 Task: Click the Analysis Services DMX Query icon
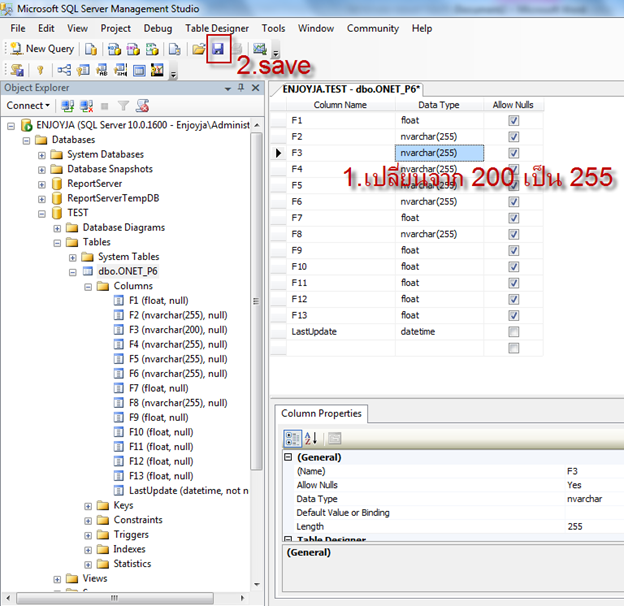pyautogui.click(x=133, y=49)
